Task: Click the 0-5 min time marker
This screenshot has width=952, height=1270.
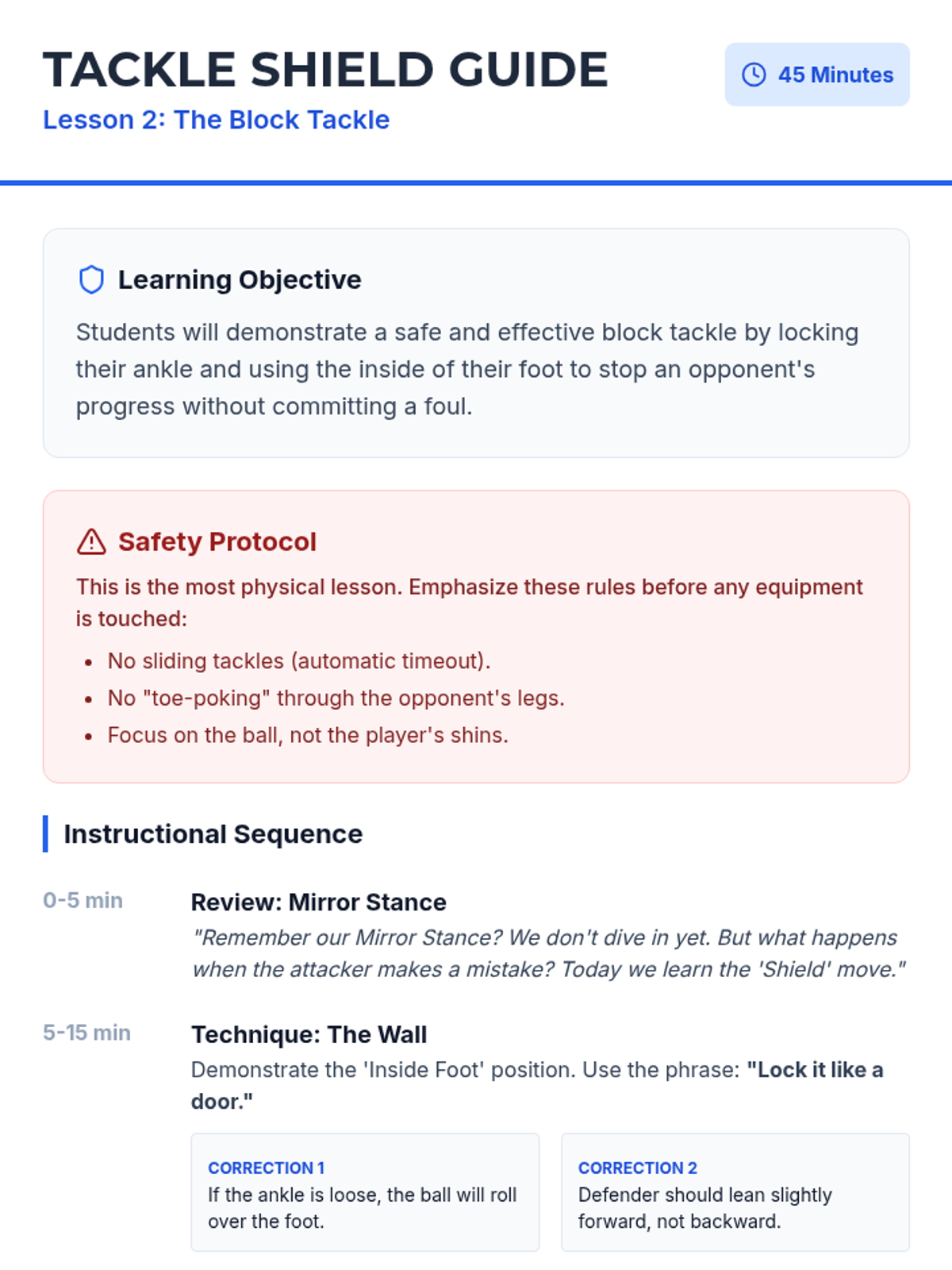Action: point(83,901)
